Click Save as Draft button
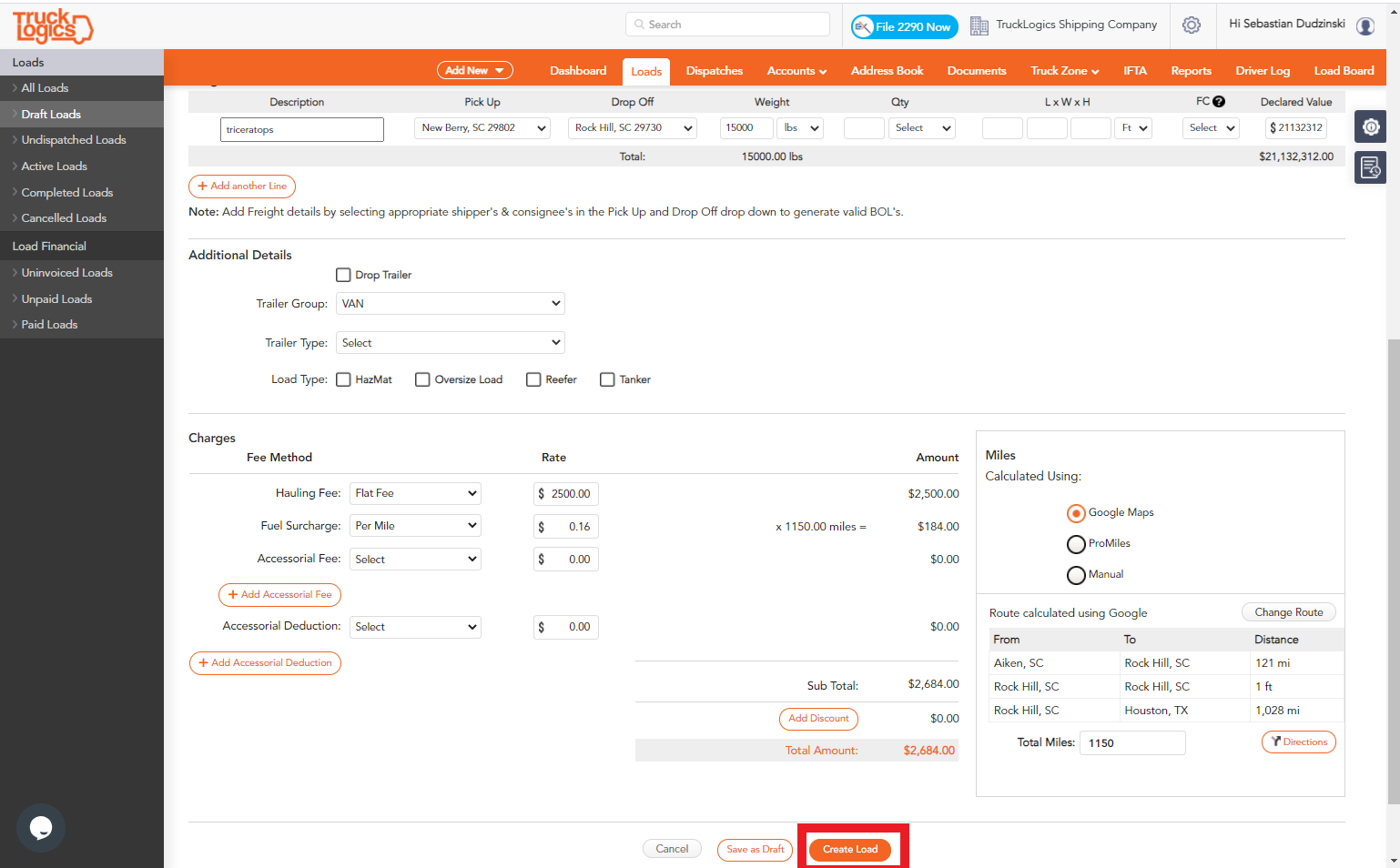 756,850
